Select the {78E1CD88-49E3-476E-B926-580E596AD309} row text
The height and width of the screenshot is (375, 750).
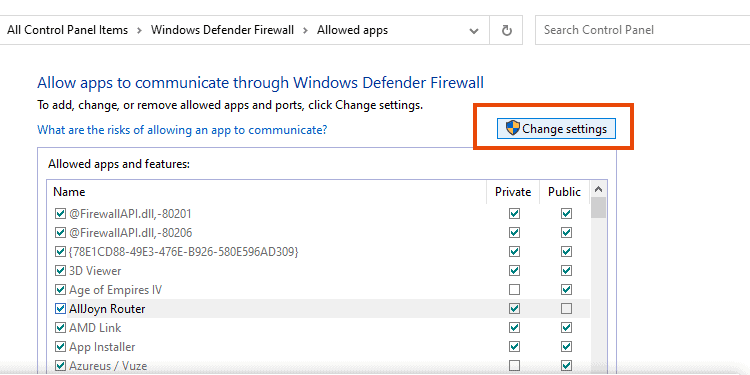[184, 252]
